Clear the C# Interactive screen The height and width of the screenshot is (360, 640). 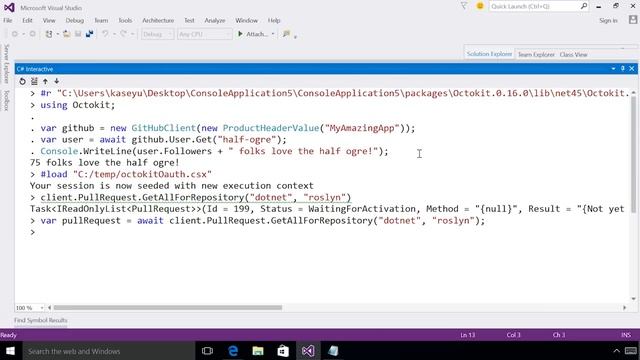pos(34,81)
